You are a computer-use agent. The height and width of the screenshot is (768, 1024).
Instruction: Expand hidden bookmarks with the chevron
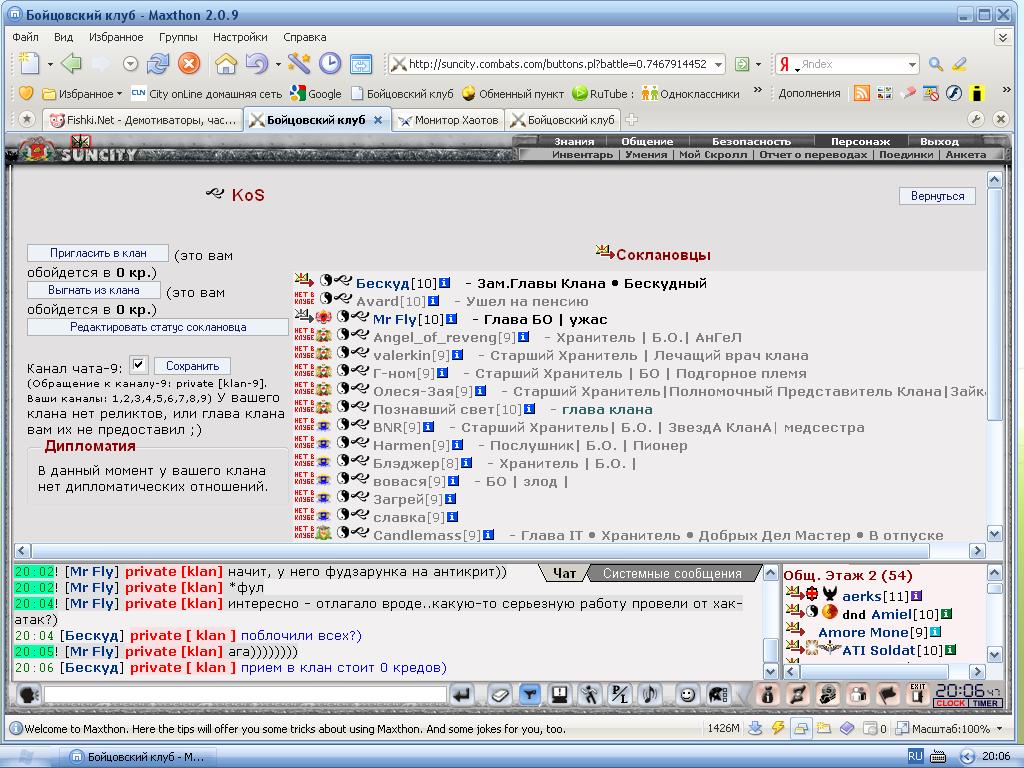click(758, 90)
